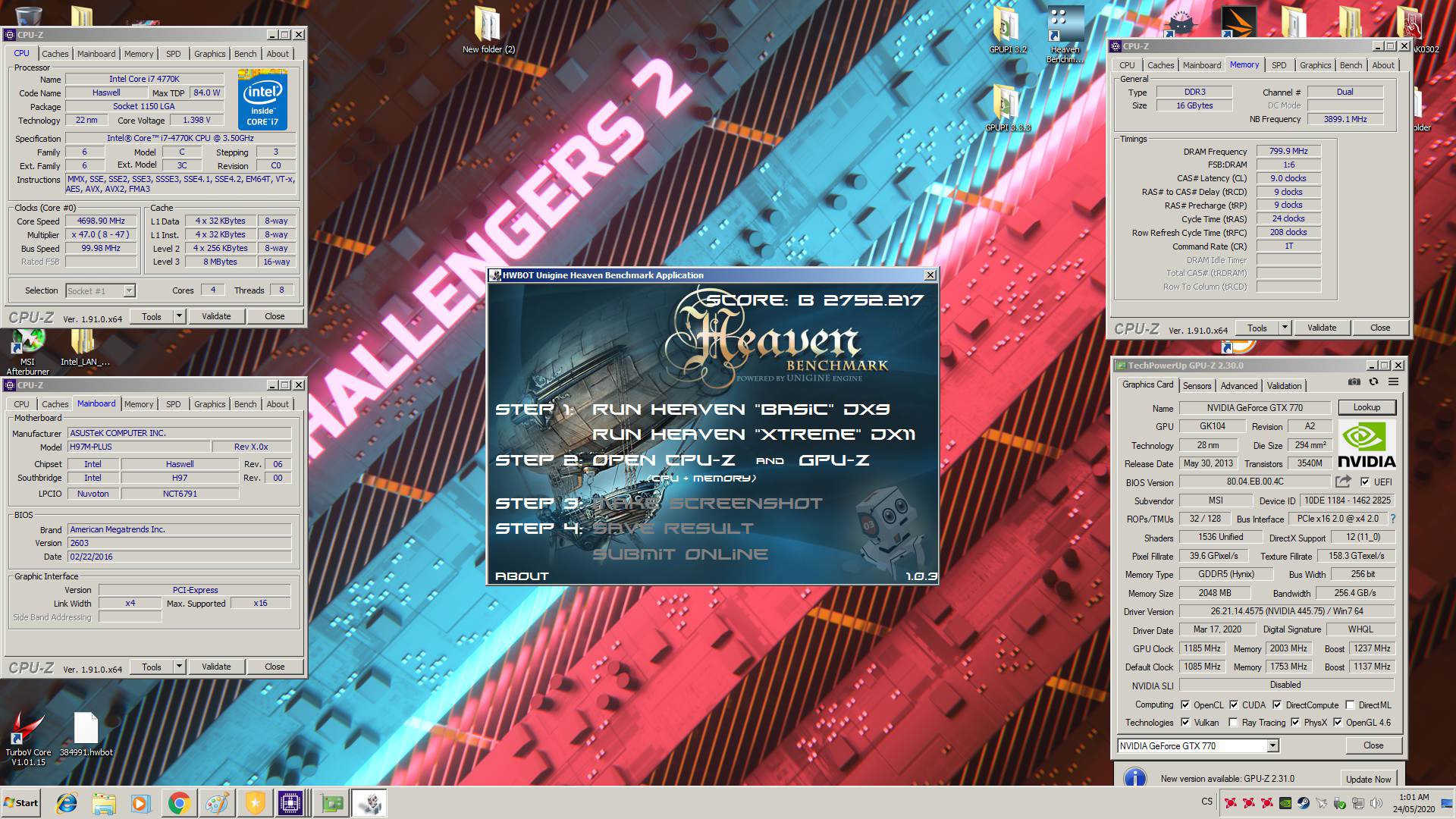
Task: Click the GPU-Z screenshot camera icon
Action: click(x=1354, y=382)
